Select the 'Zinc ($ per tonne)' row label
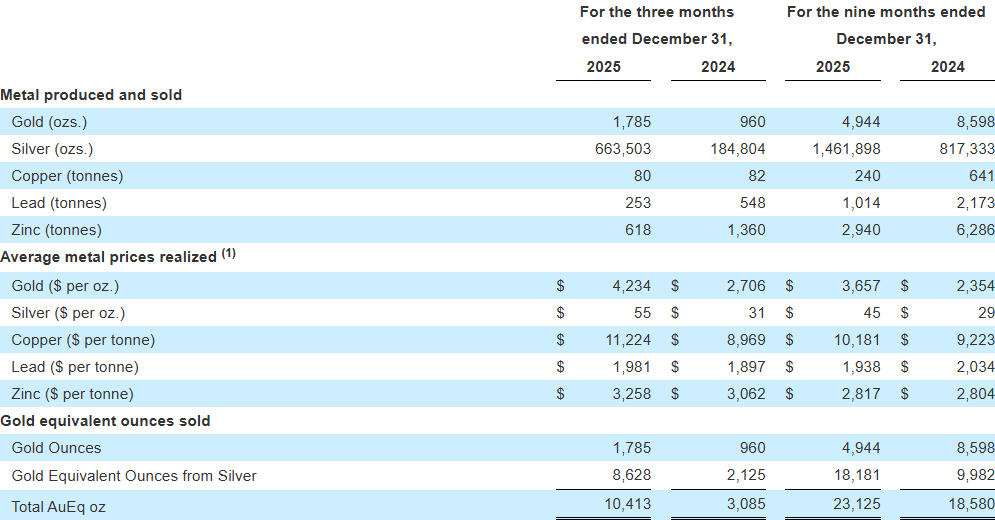Image resolution: width=995 pixels, height=520 pixels. 72,394
